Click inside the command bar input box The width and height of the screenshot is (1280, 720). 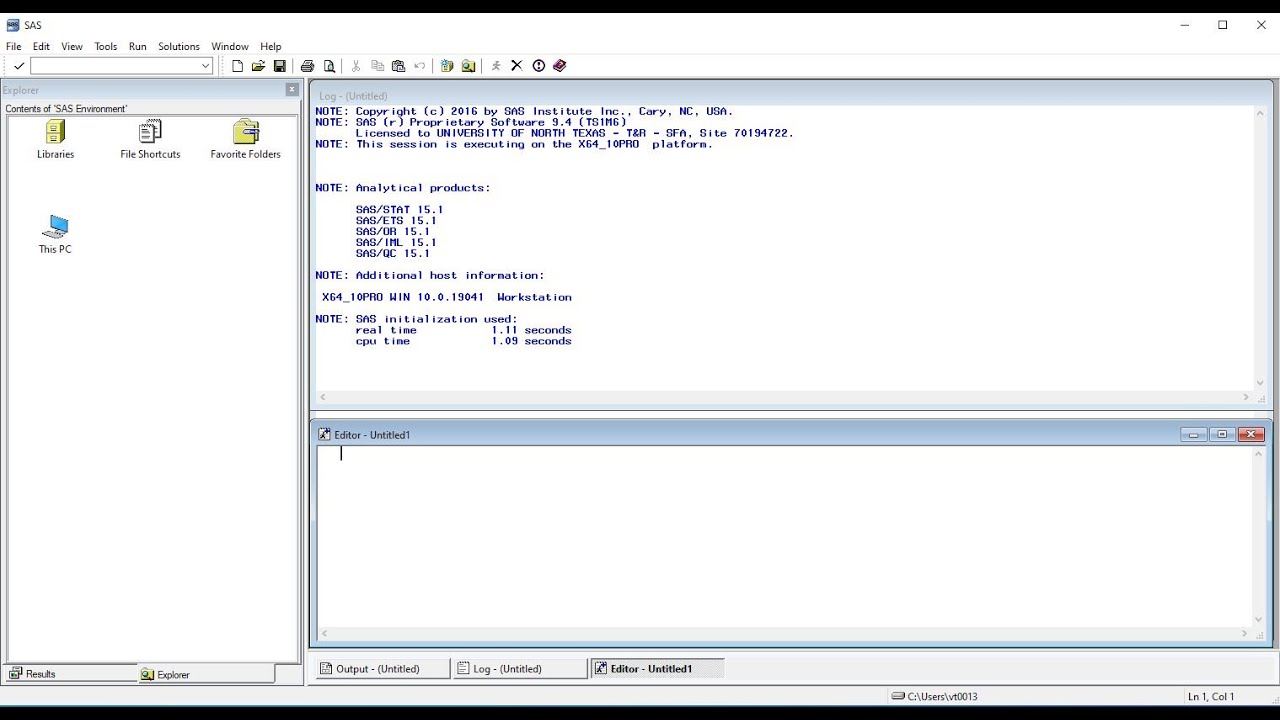point(115,66)
